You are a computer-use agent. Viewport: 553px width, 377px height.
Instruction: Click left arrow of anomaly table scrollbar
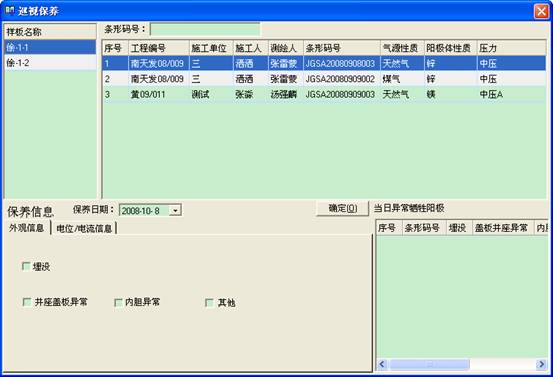tap(382, 364)
